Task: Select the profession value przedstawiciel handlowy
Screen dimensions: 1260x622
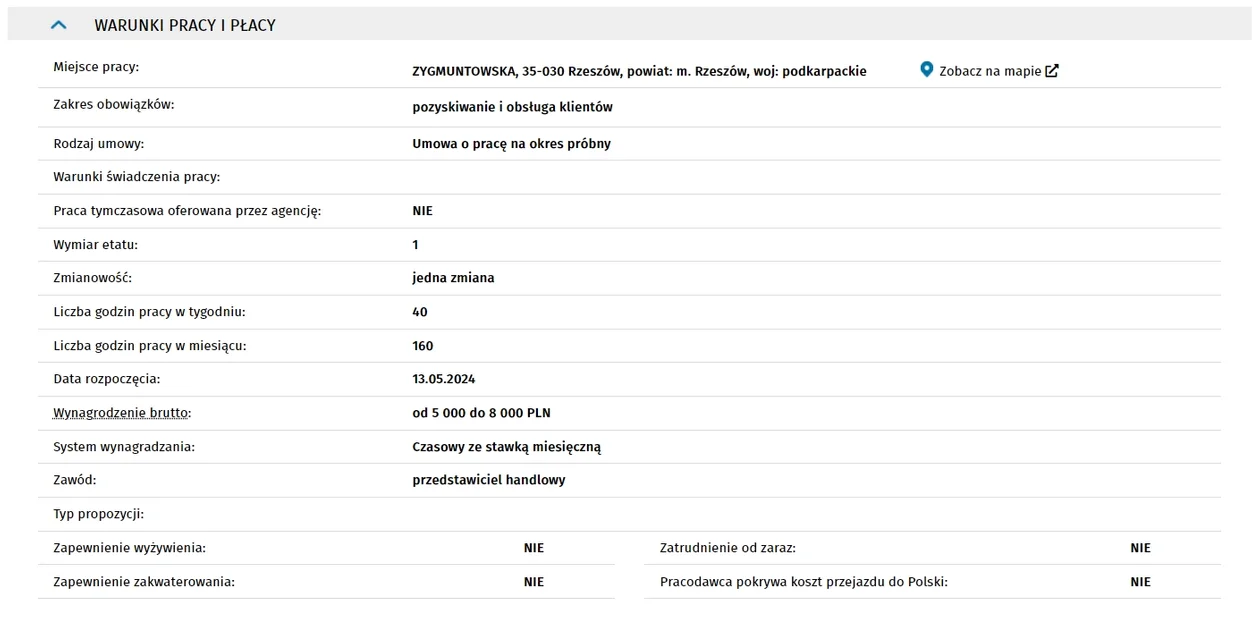Action: coord(489,480)
